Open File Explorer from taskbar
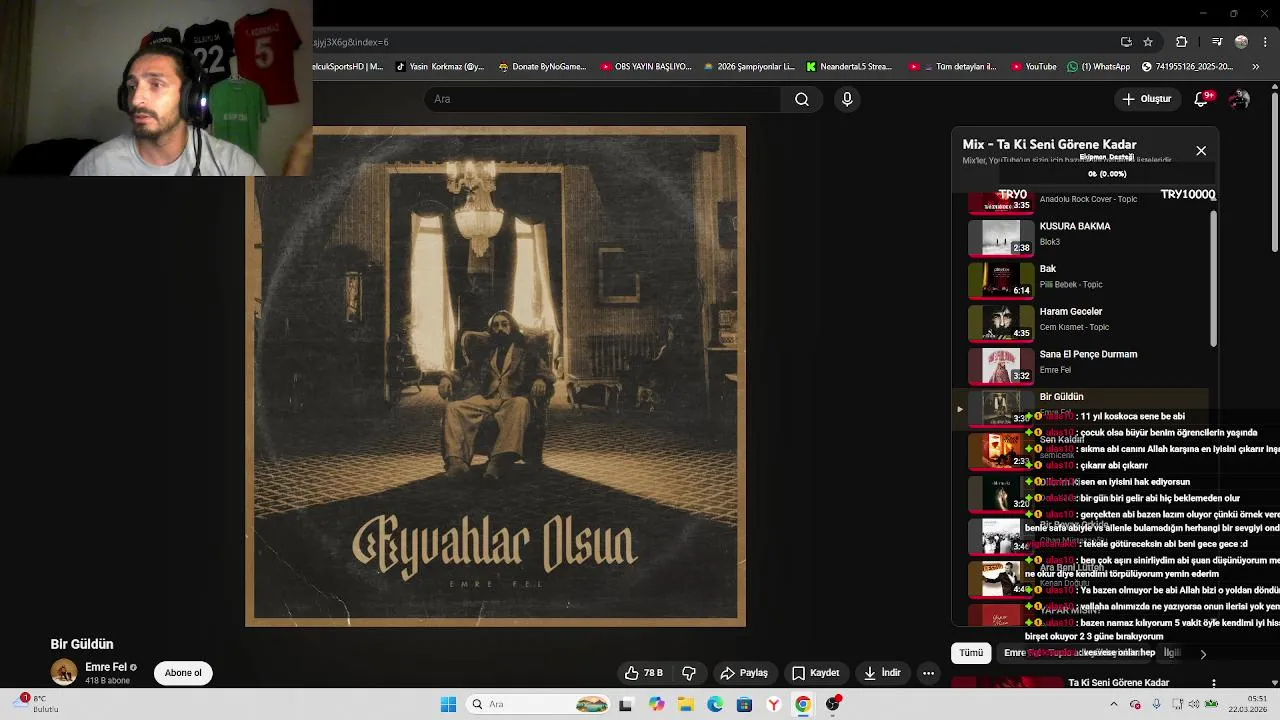1280x720 pixels. (x=685, y=704)
